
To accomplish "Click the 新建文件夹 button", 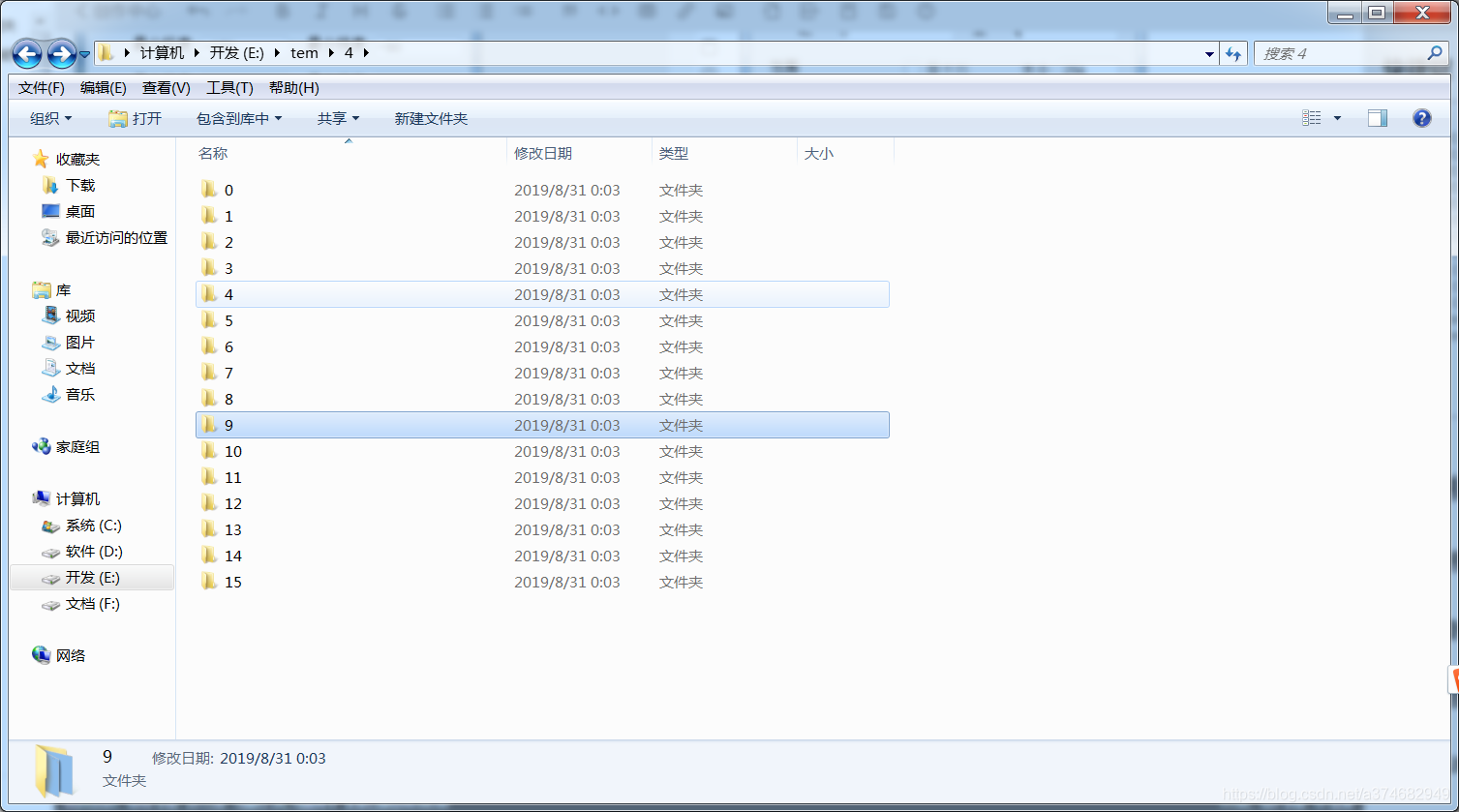I will coord(431,118).
